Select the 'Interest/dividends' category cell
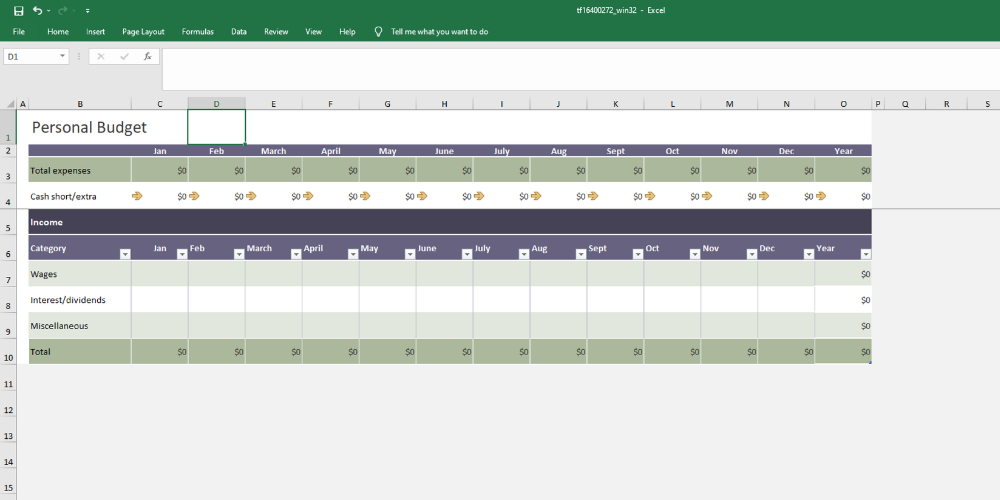This screenshot has height=500, width=1000. (x=80, y=300)
